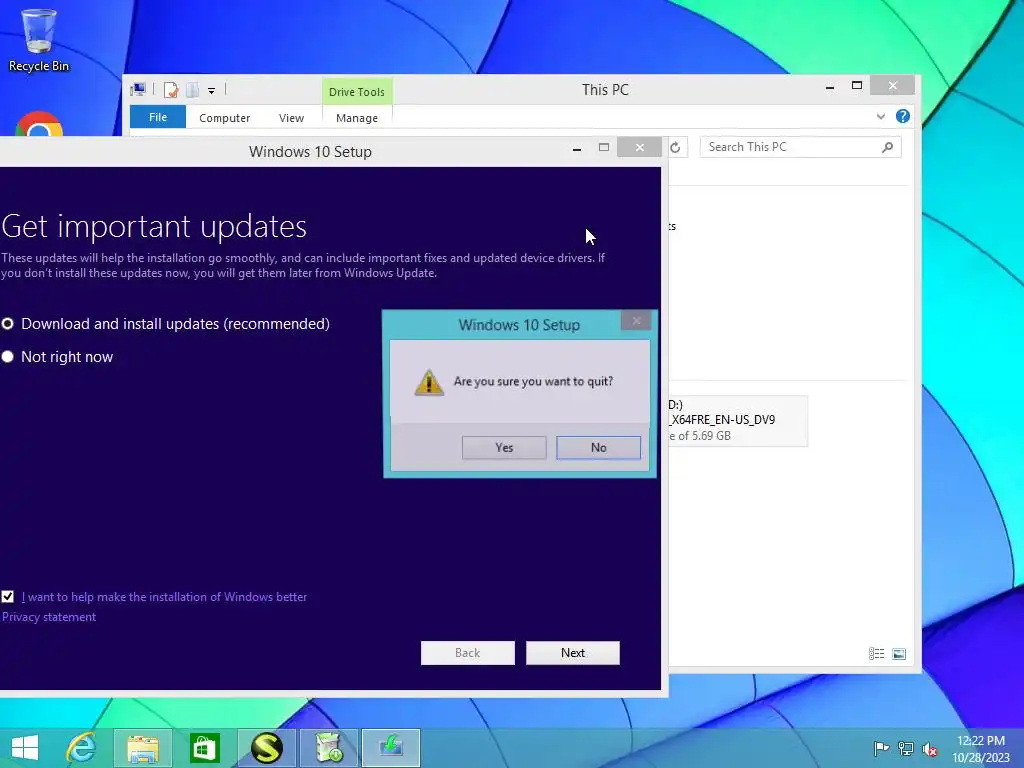The width and height of the screenshot is (1024, 768).
Task: Open the installer package taskbar icon
Action: 328,748
